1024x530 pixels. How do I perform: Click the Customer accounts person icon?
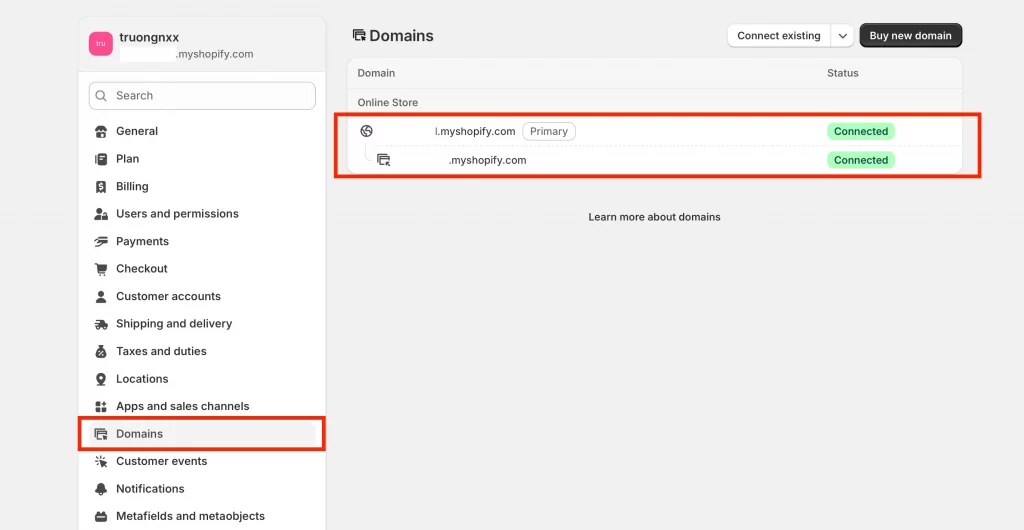coord(101,297)
